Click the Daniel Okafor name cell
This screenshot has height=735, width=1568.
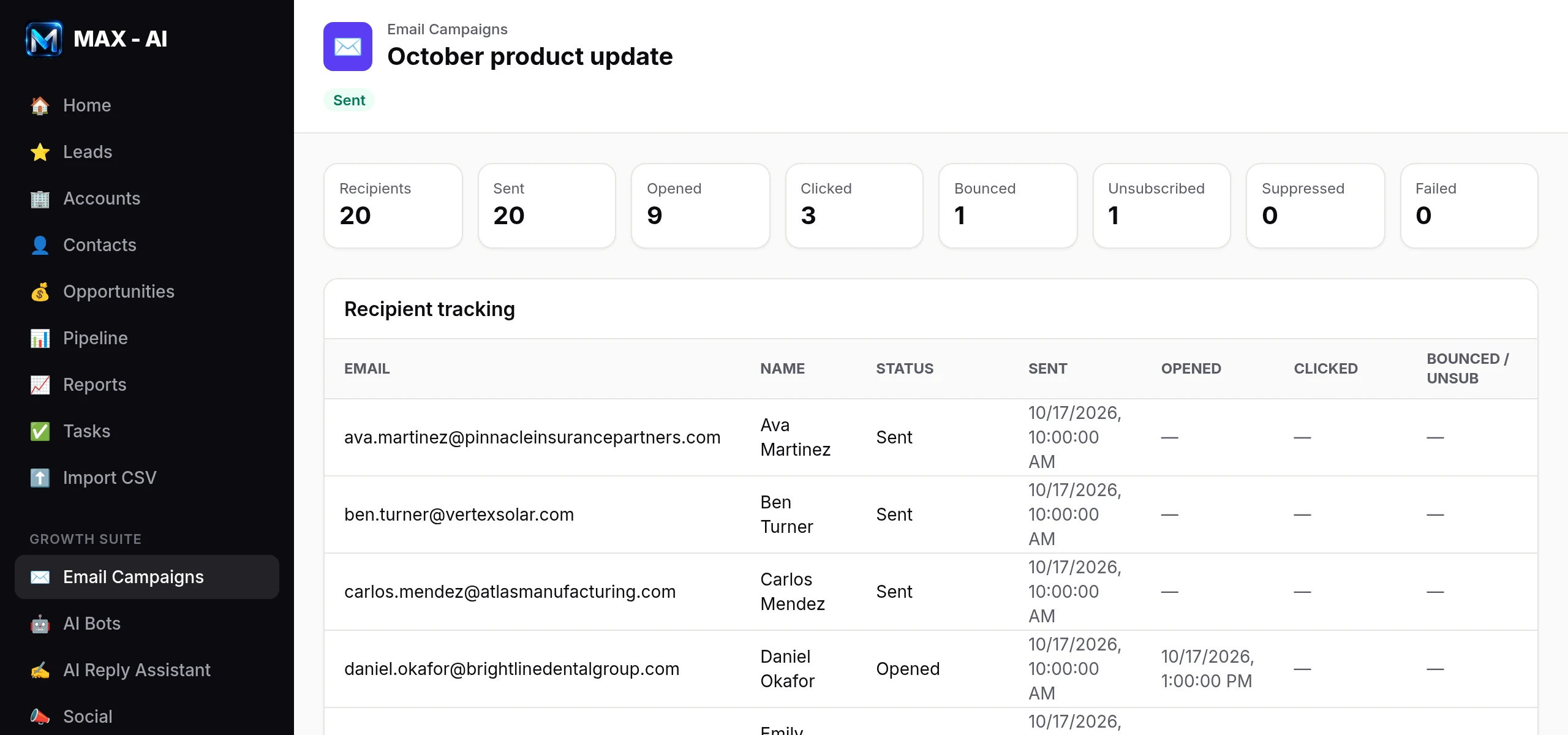(x=787, y=669)
